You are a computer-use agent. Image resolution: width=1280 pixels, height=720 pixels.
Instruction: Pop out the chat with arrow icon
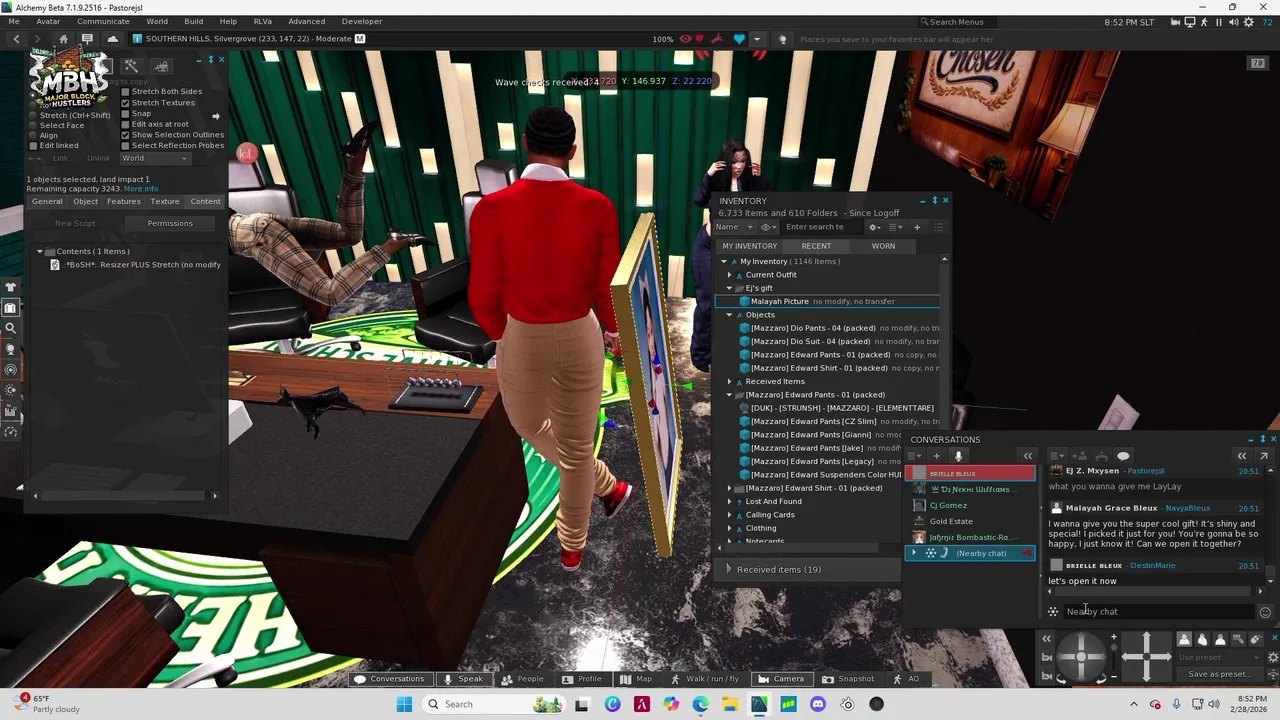1264,456
